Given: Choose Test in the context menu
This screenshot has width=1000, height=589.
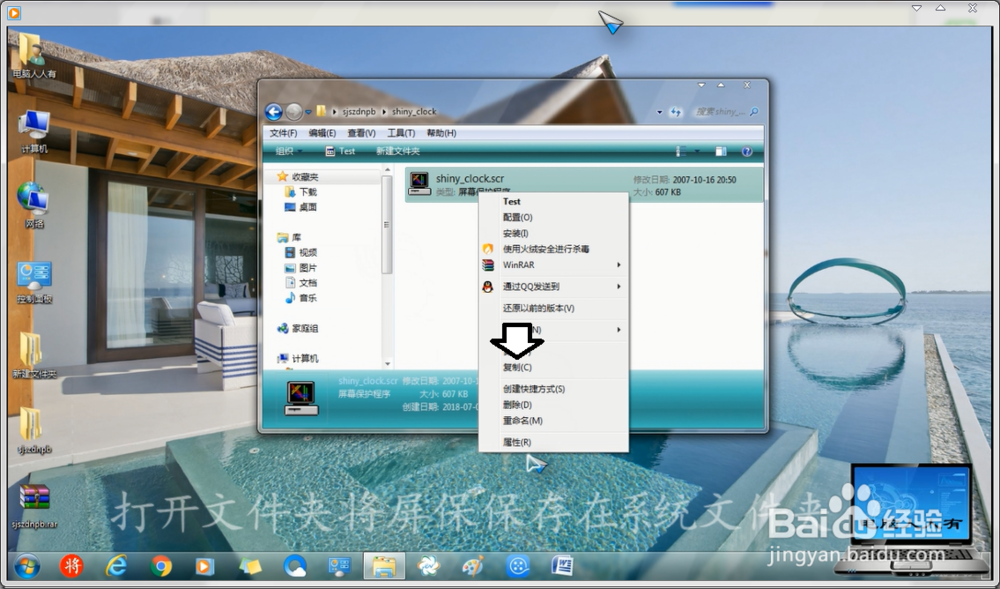Looking at the screenshot, I should (x=554, y=201).
